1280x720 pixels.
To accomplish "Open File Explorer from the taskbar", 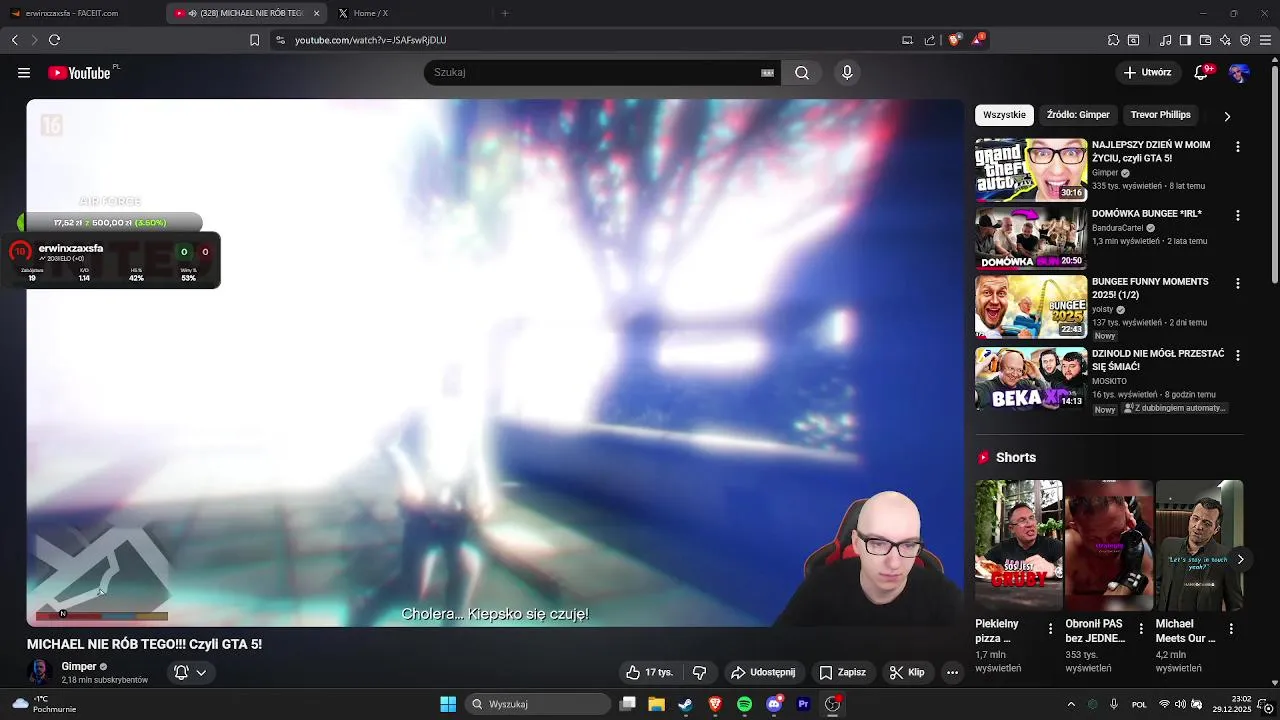I will [656, 704].
